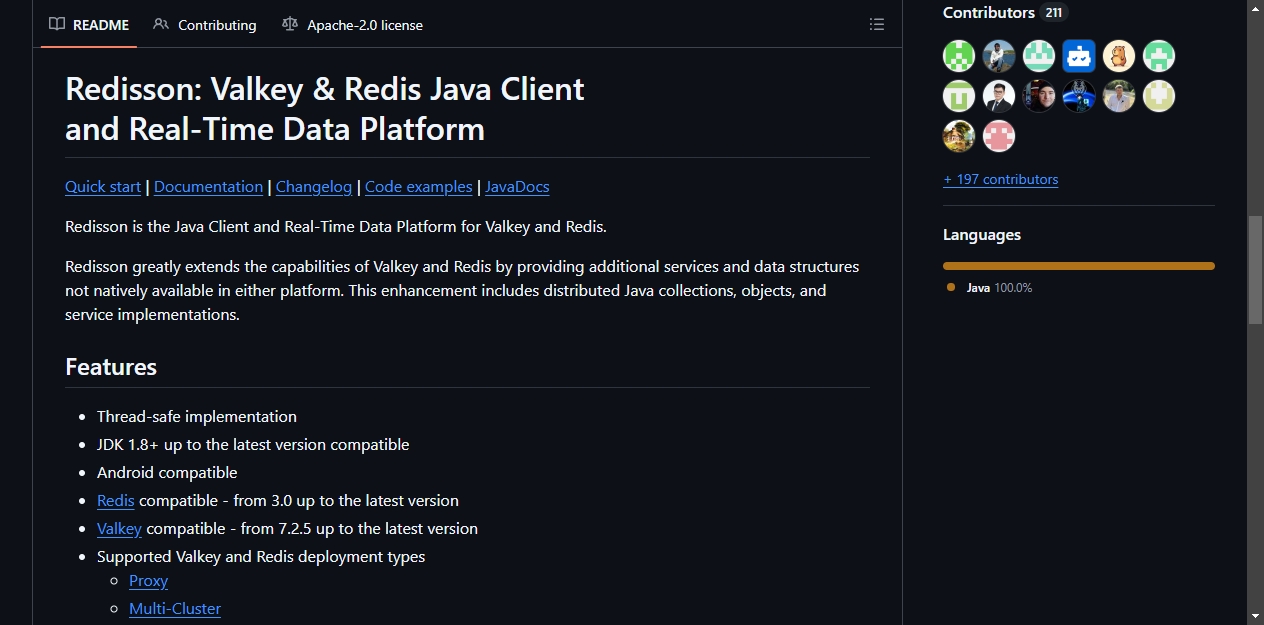Image resolution: width=1264 pixels, height=625 pixels.
Task: Open the Quick start link
Action: point(103,187)
